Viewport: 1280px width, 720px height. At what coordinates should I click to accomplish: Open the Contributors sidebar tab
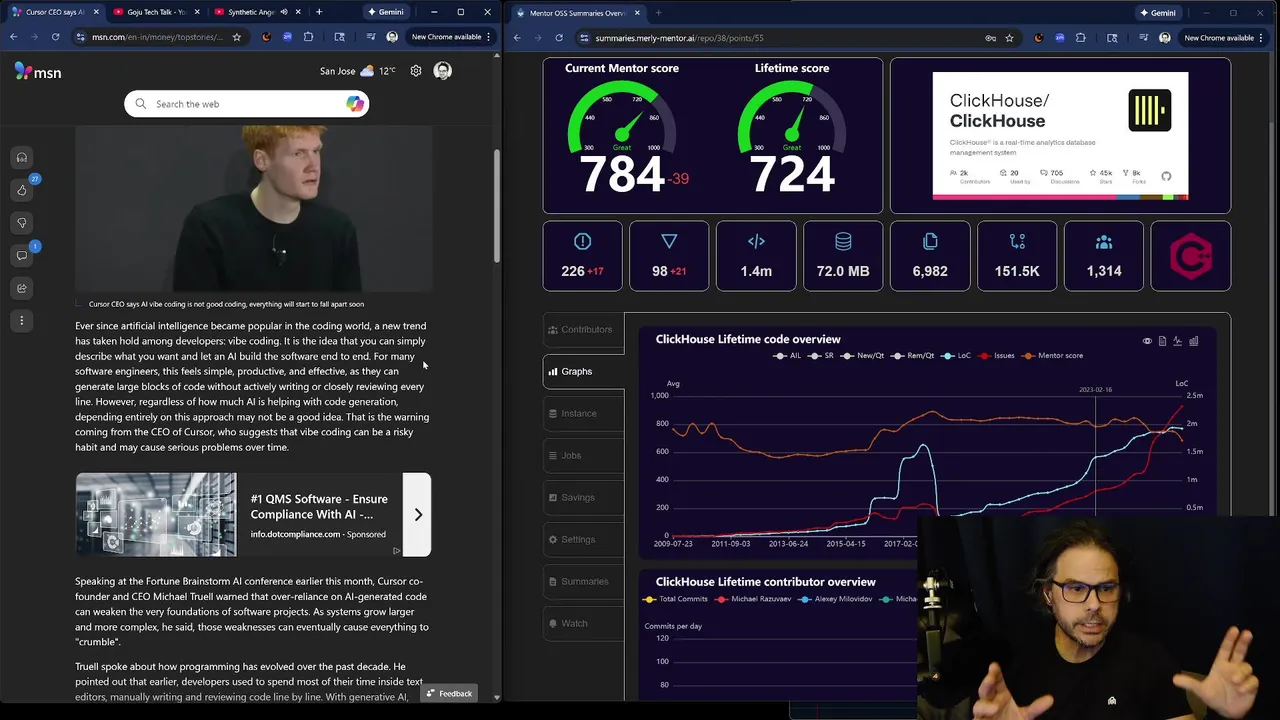point(583,329)
